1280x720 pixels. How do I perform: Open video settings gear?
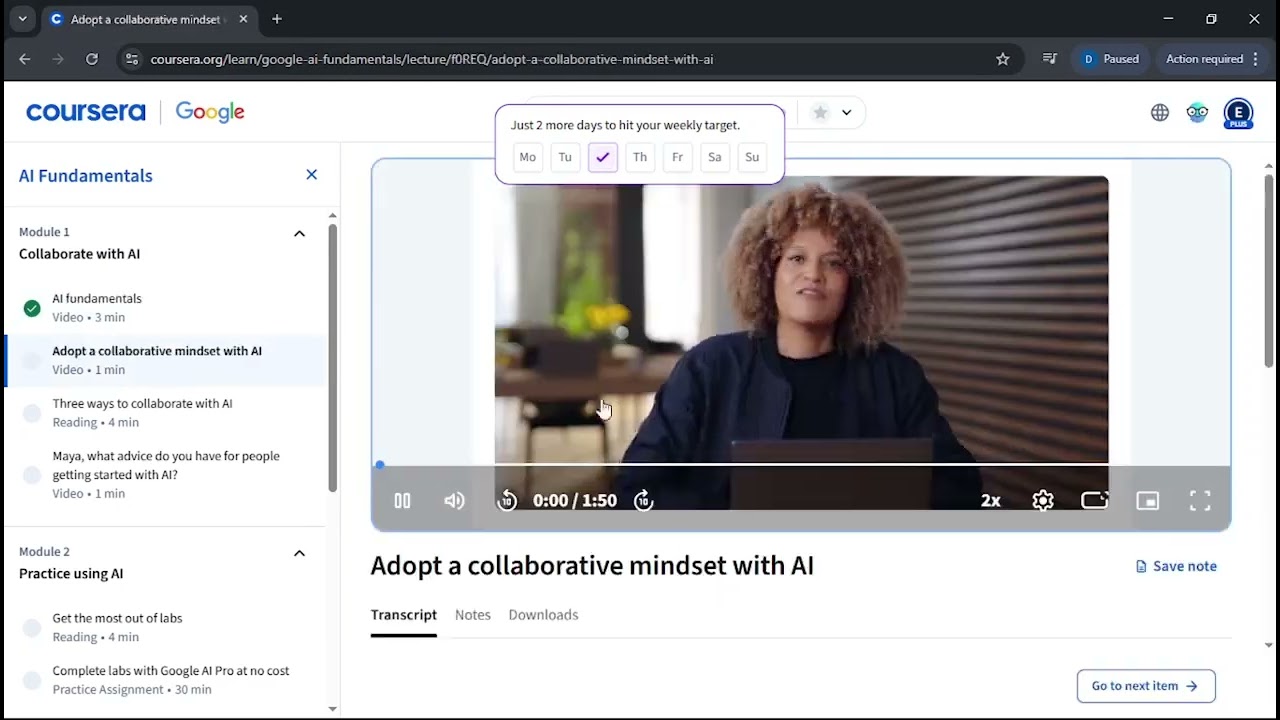coord(1043,500)
